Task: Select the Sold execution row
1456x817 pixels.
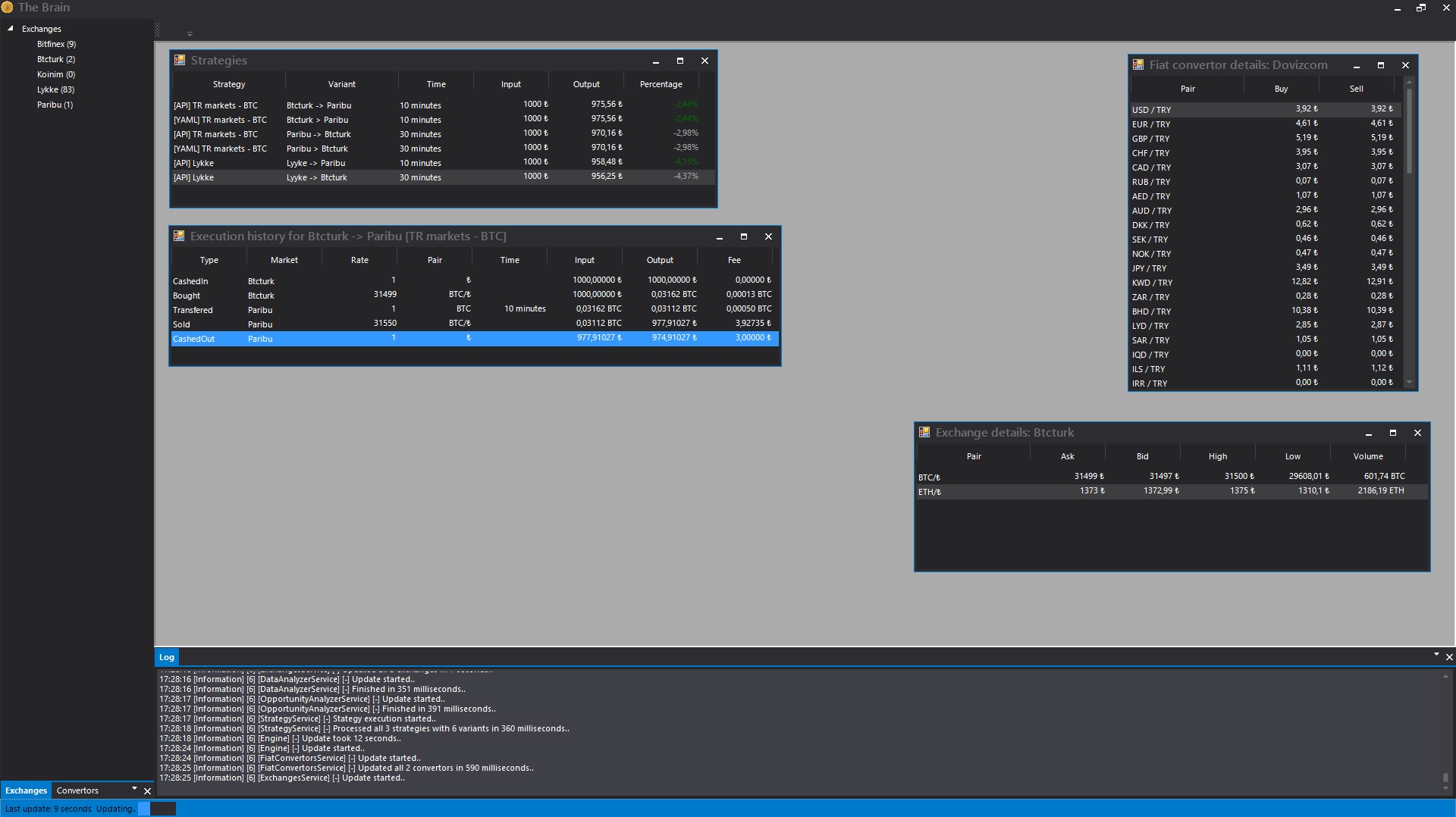Action: 475,324
